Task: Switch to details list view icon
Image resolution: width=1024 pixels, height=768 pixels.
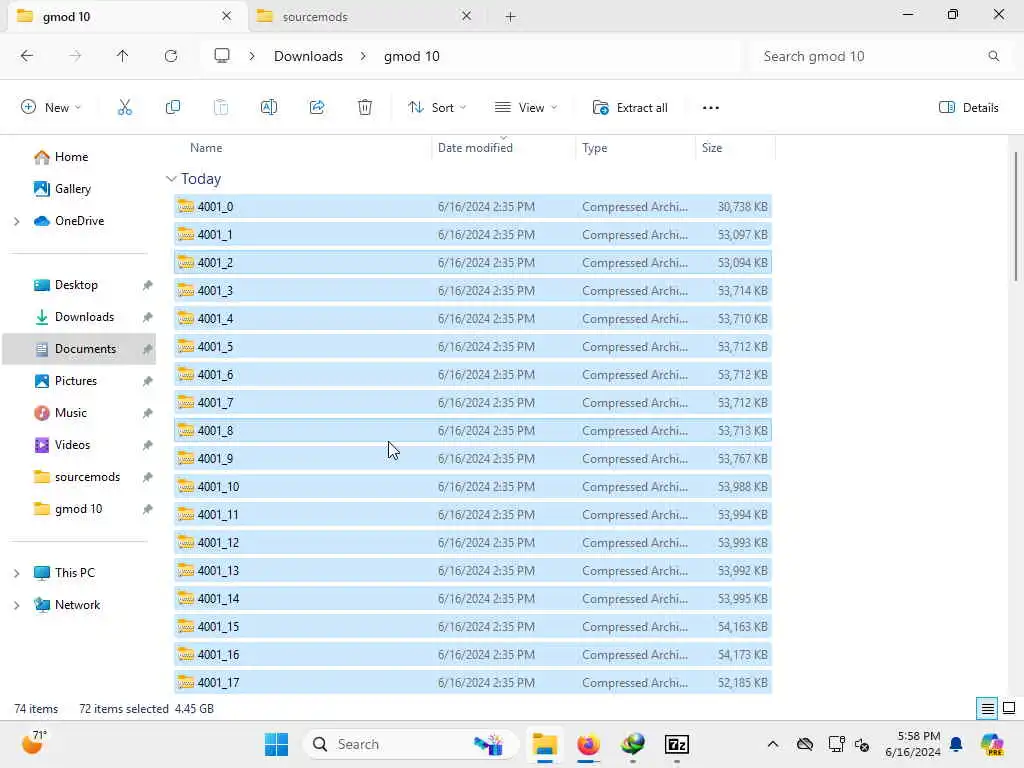Action: [987, 708]
